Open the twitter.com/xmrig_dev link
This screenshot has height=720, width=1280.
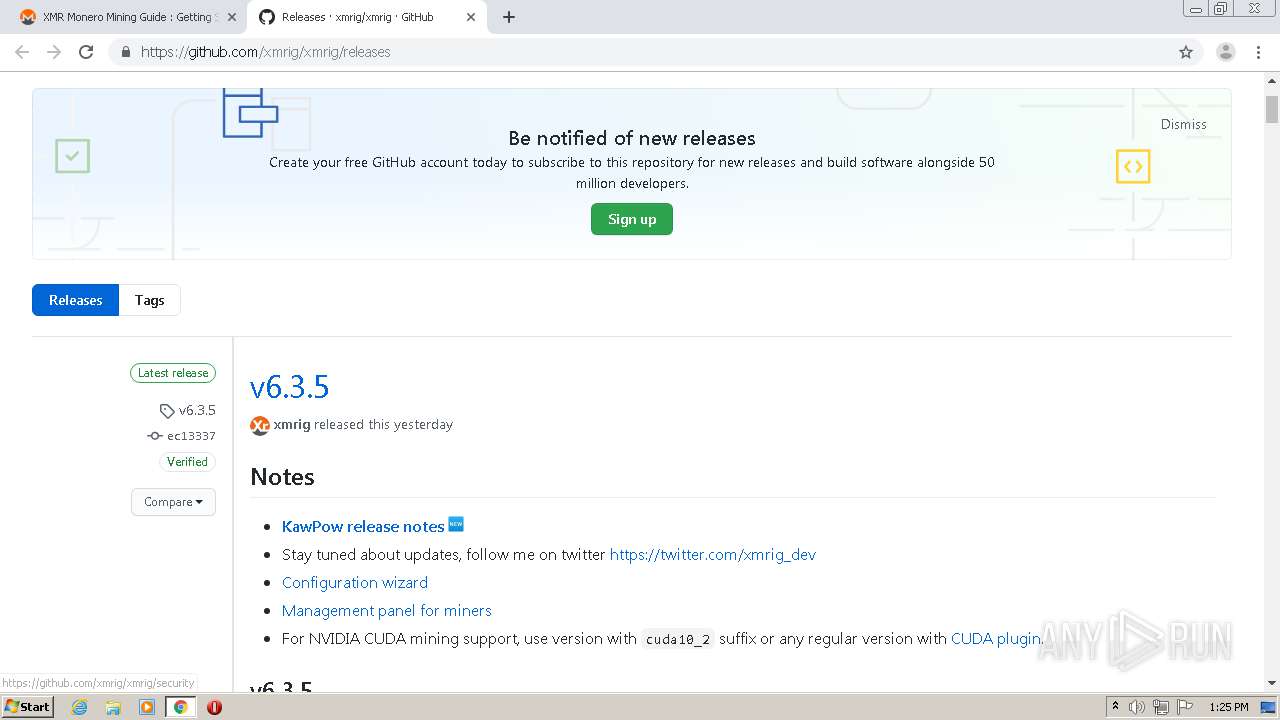713,554
